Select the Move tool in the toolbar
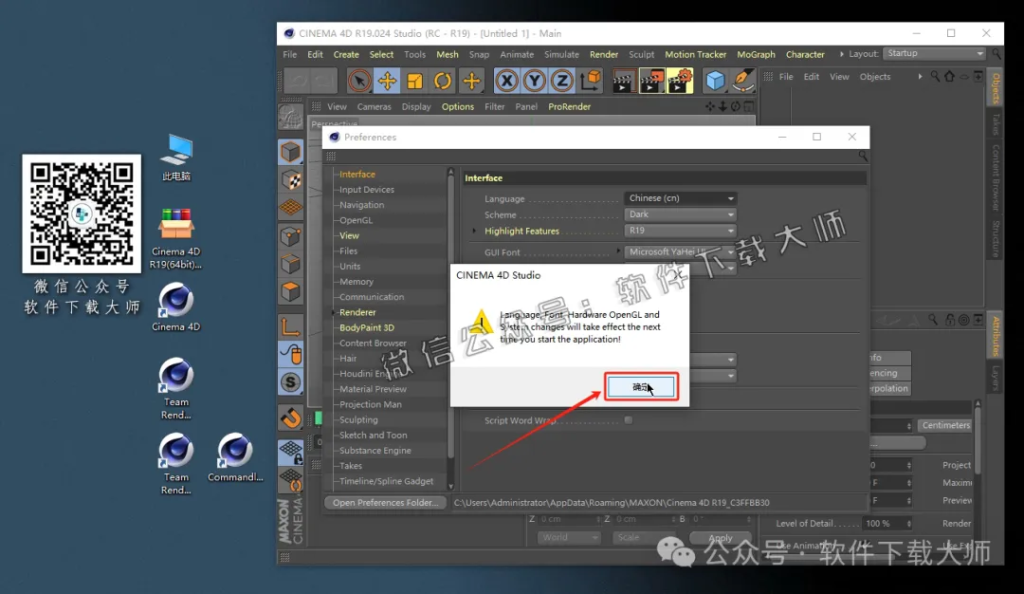The width and height of the screenshot is (1024, 594). (387, 81)
